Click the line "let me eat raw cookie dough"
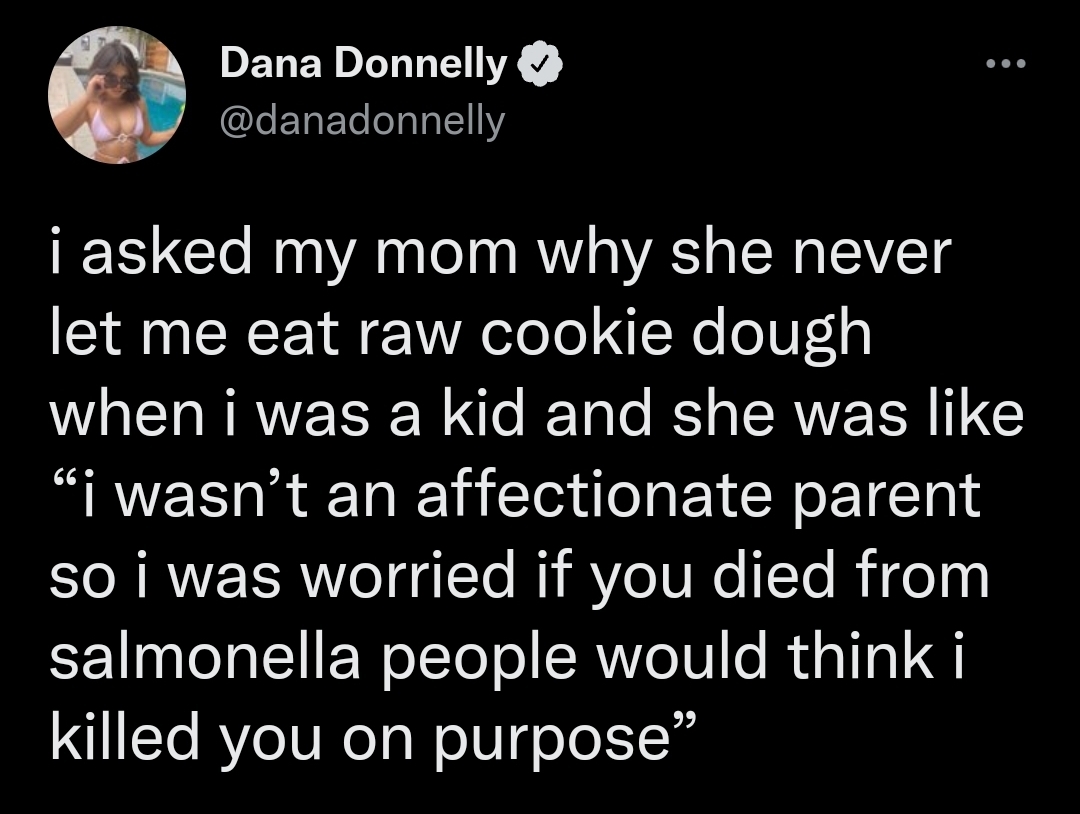The image size is (1080, 814). point(460,336)
